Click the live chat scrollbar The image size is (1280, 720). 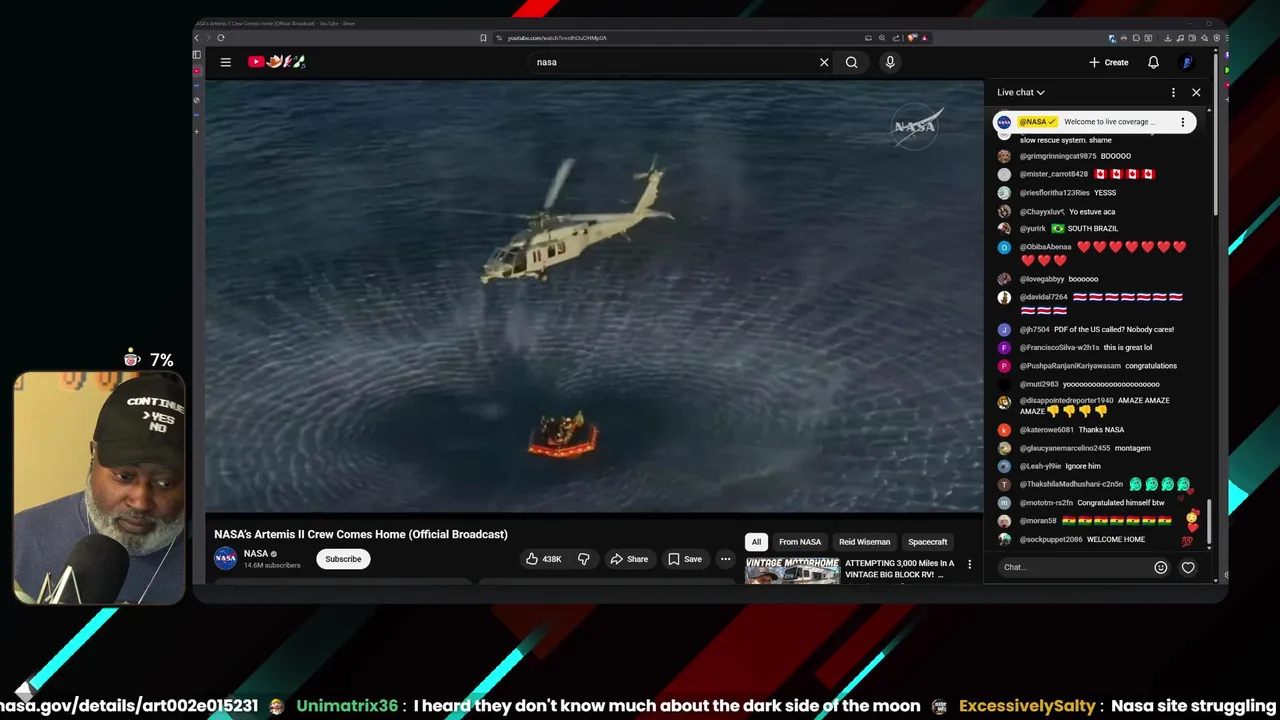[1209, 523]
